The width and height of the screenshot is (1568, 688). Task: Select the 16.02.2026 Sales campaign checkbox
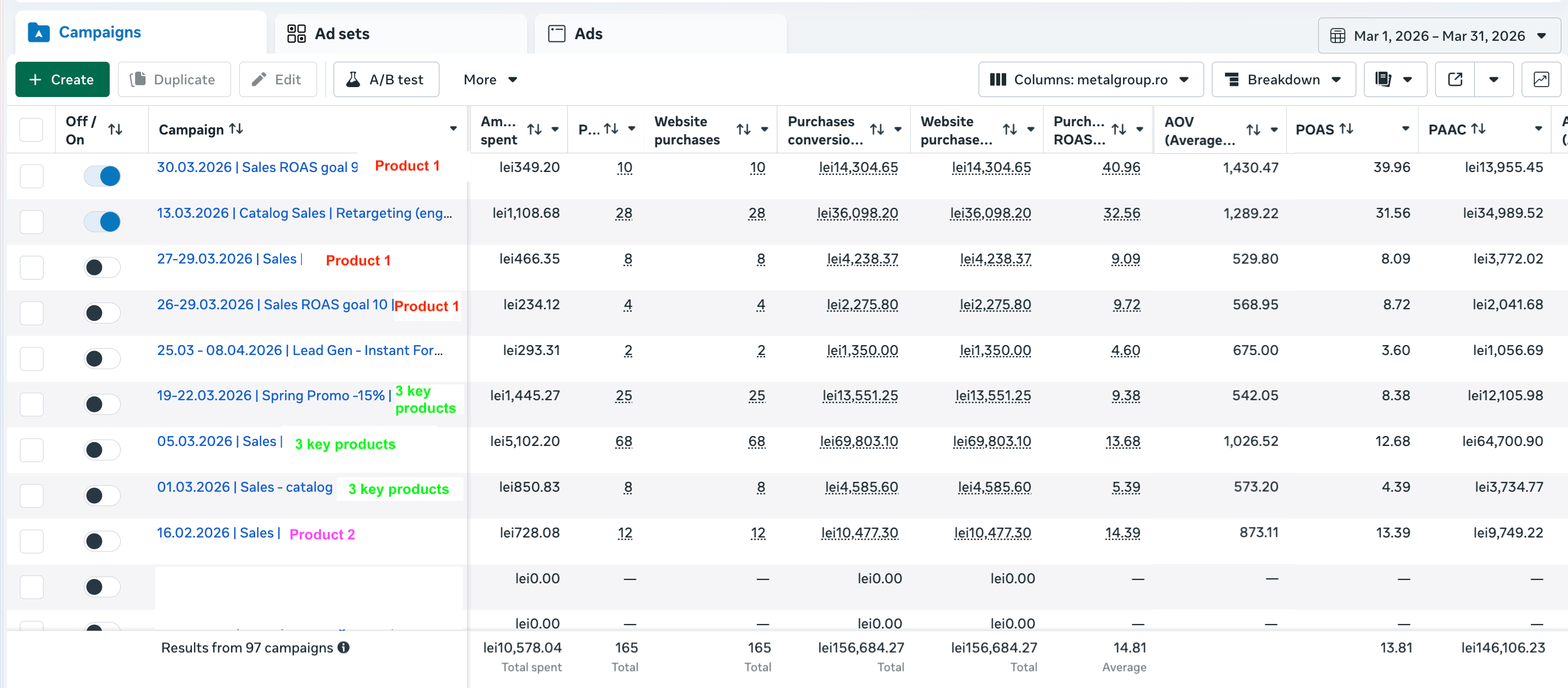click(x=31, y=541)
